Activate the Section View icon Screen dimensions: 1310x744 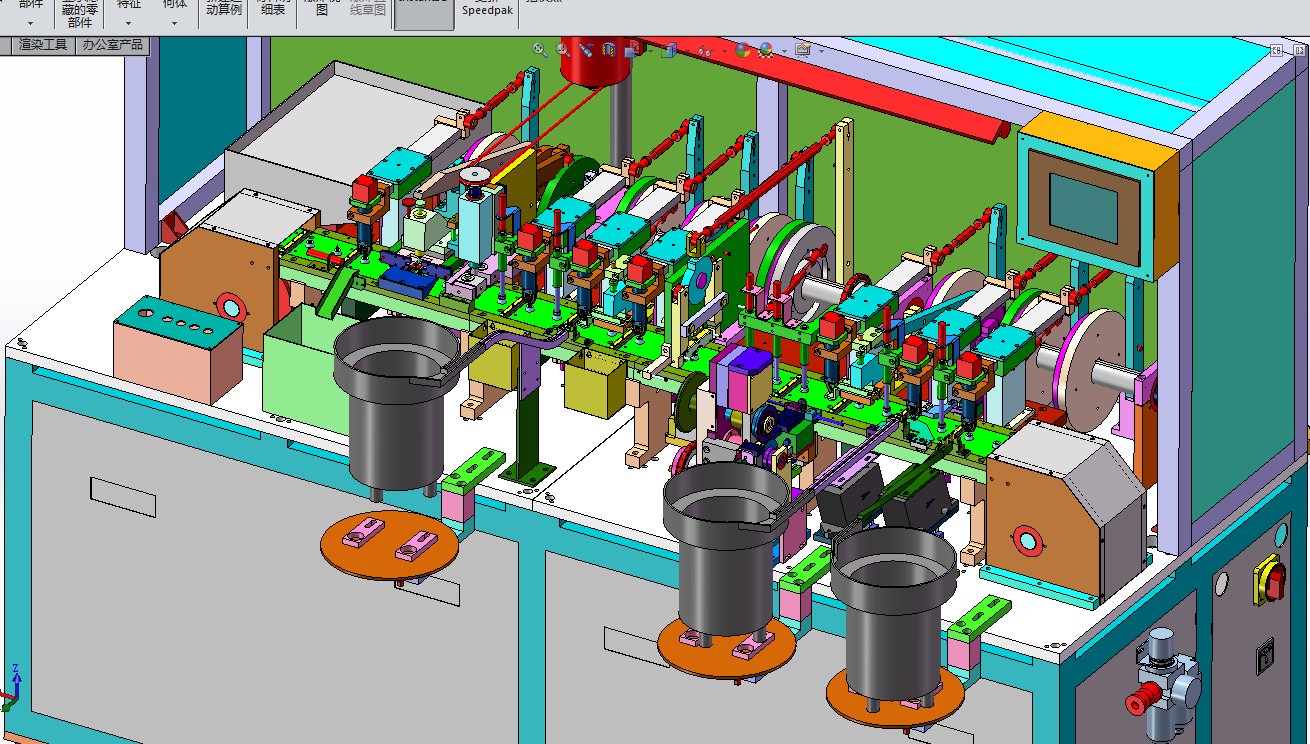click(x=609, y=49)
